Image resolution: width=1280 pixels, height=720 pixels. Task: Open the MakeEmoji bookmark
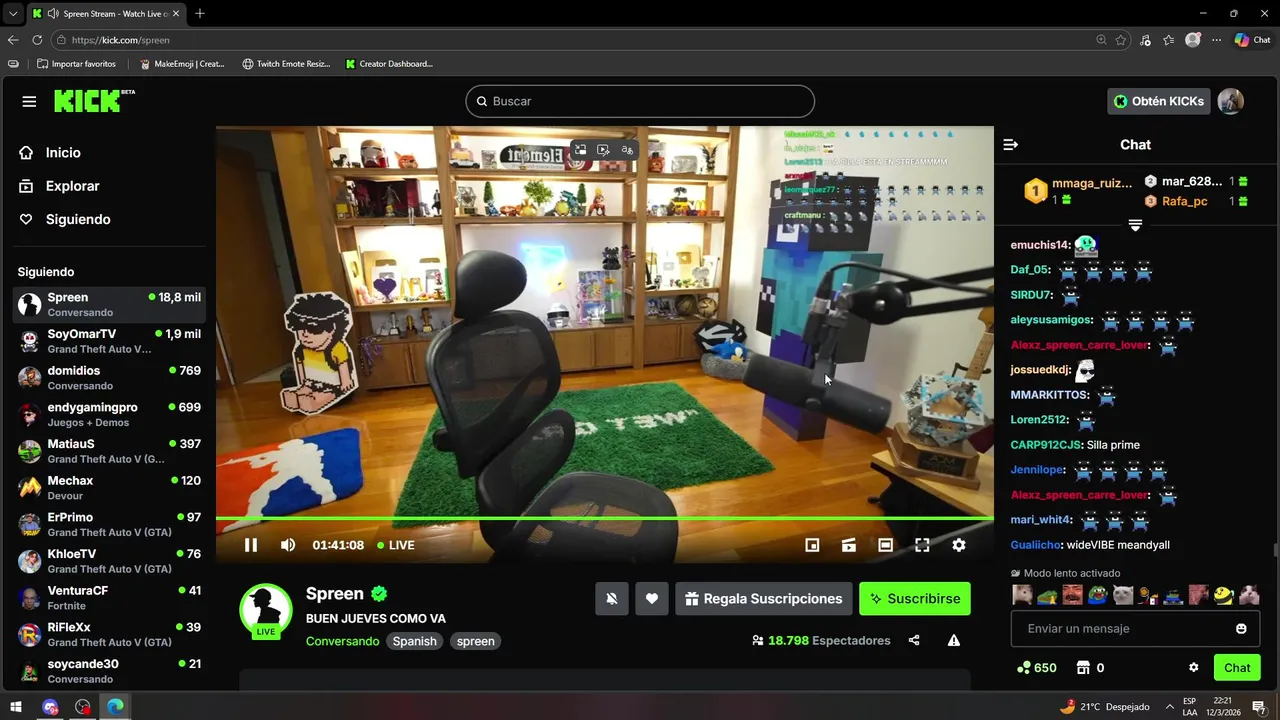pos(181,64)
